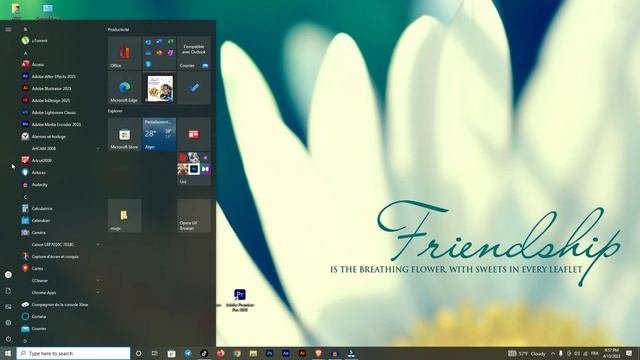Viewport: 640px width, 360px height.
Task: Launch Opera GX Browser tile
Action: [194, 216]
